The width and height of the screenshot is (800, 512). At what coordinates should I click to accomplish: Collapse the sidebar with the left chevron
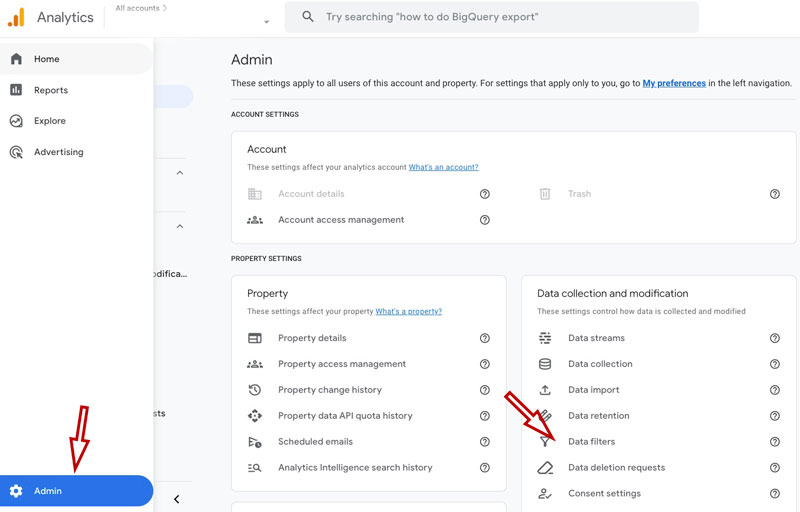pyautogui.click(x=177, y=499)
